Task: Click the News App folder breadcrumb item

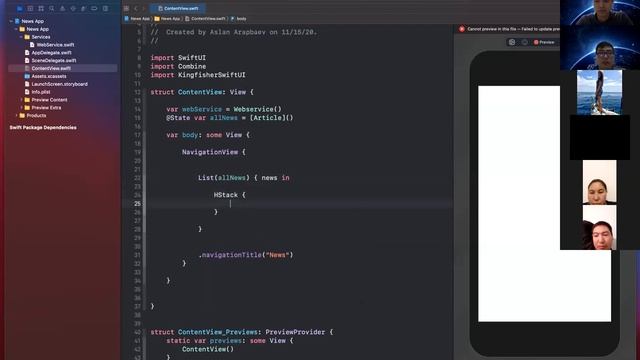Action: (x=167, y=19)
